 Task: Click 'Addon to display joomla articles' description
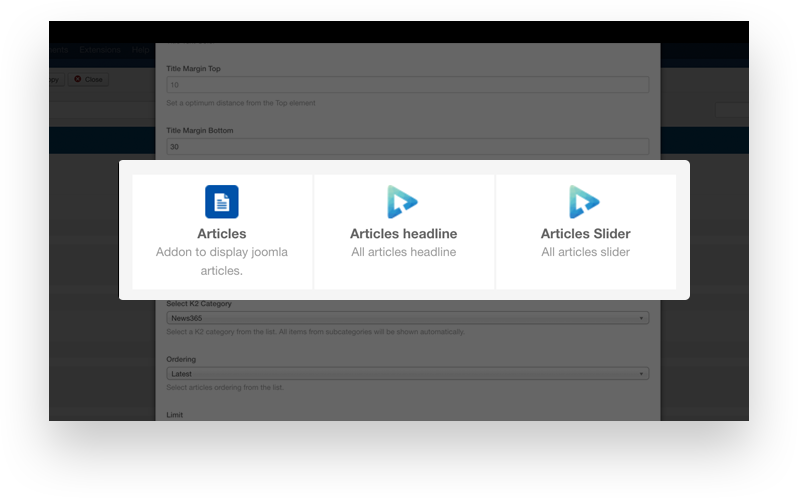click(221, 261)
